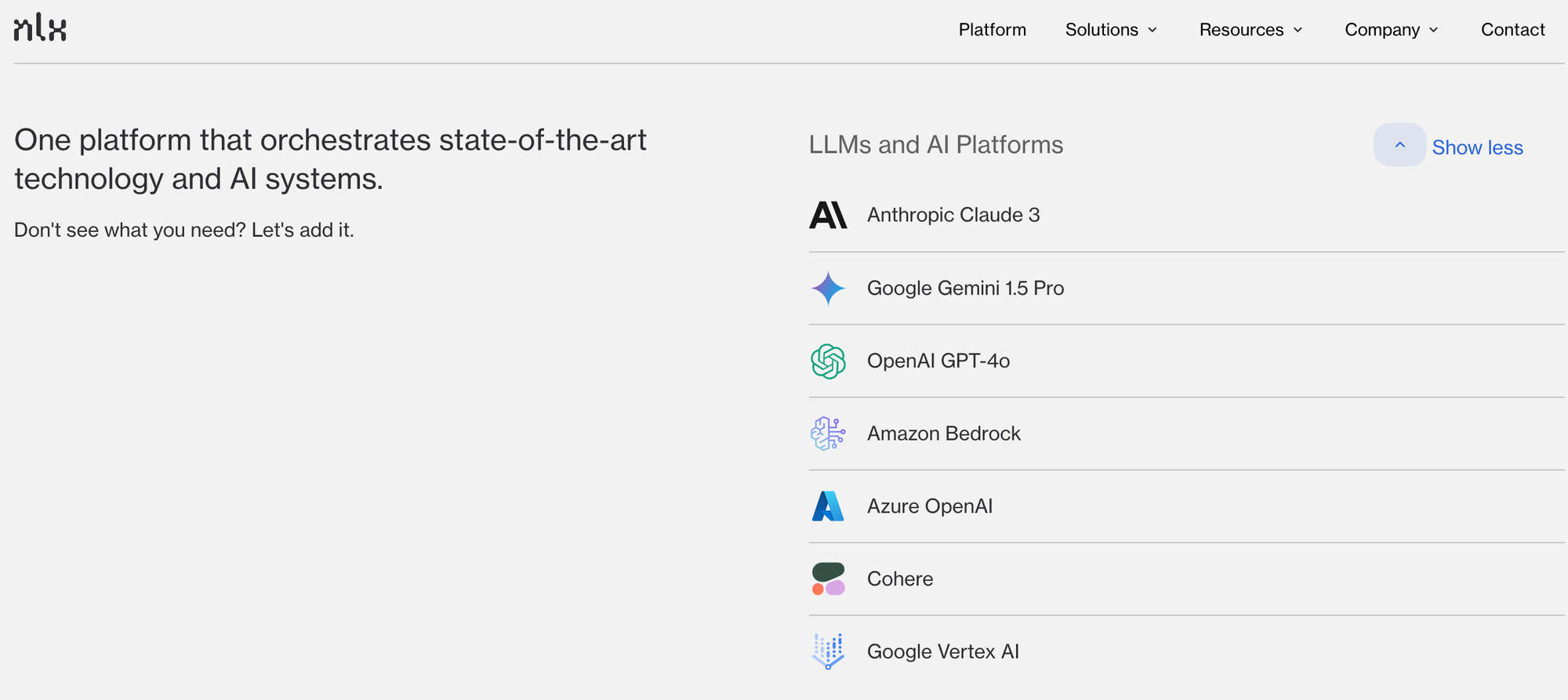
Task: Open the Company dropdown menu
Action: coord(1392,30)
